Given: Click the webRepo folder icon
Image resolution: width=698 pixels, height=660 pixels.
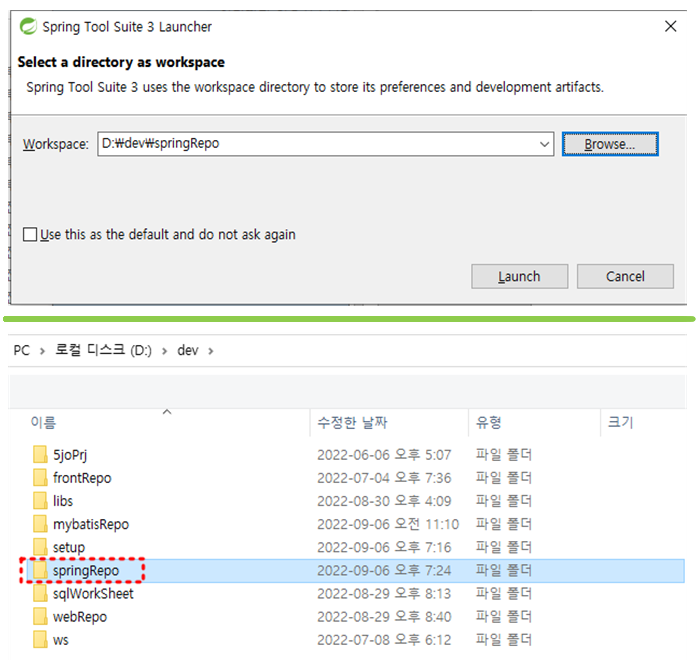Looking at the screenshot, I should [40, 616].
